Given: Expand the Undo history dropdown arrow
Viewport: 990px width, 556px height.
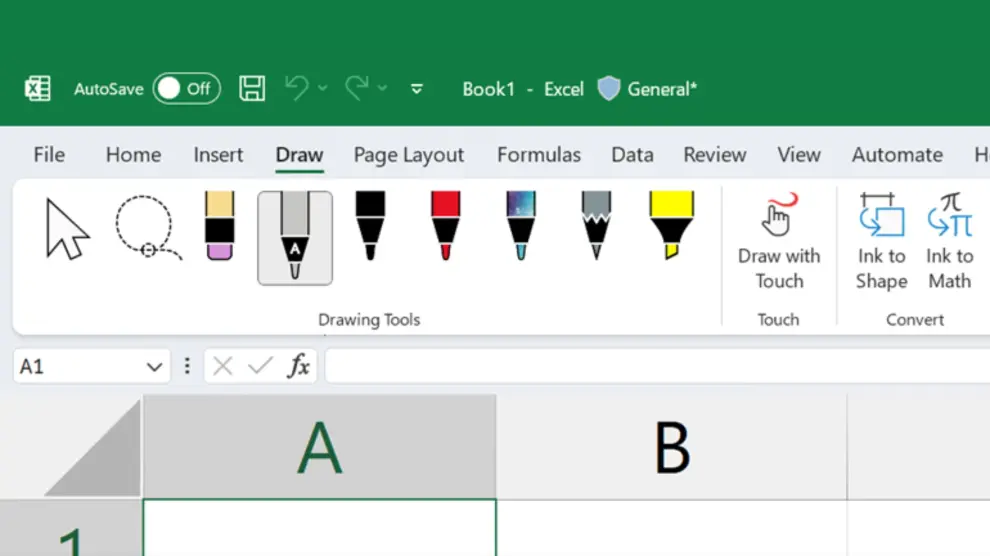Looking at the screenshot, I should click(x=323, y=89).
